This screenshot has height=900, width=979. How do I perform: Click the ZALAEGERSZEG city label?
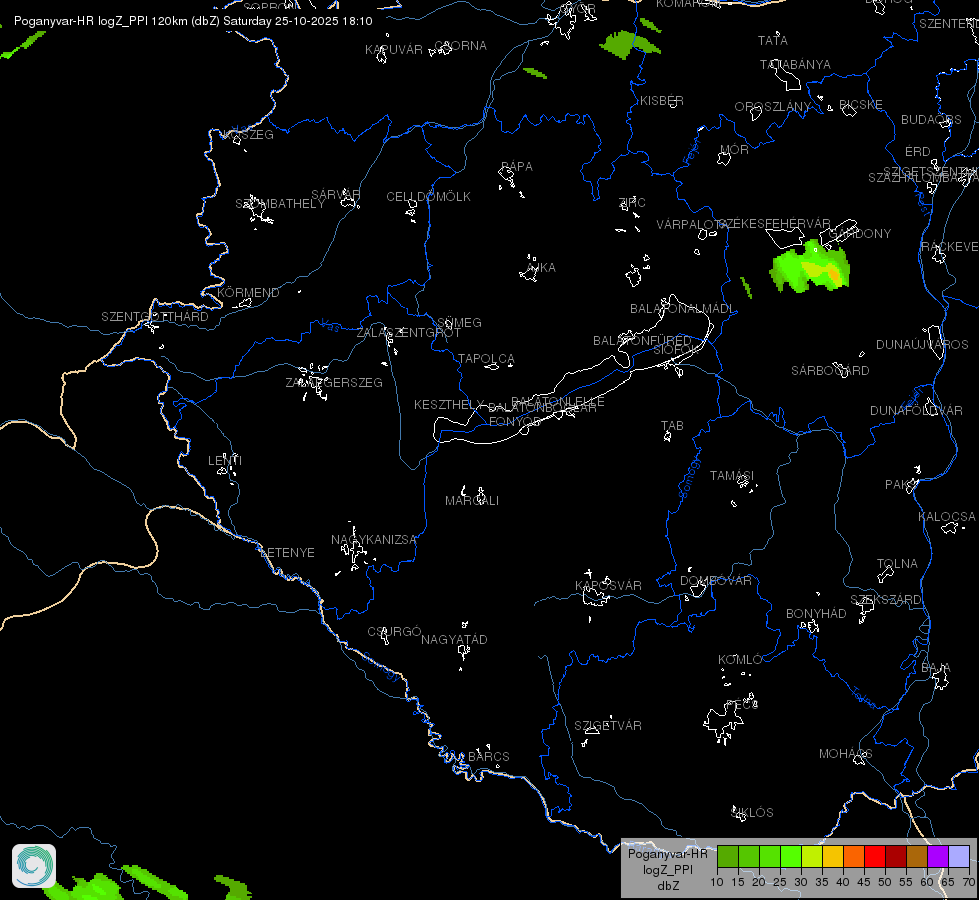pyautogui.click(x=334, y=382)
